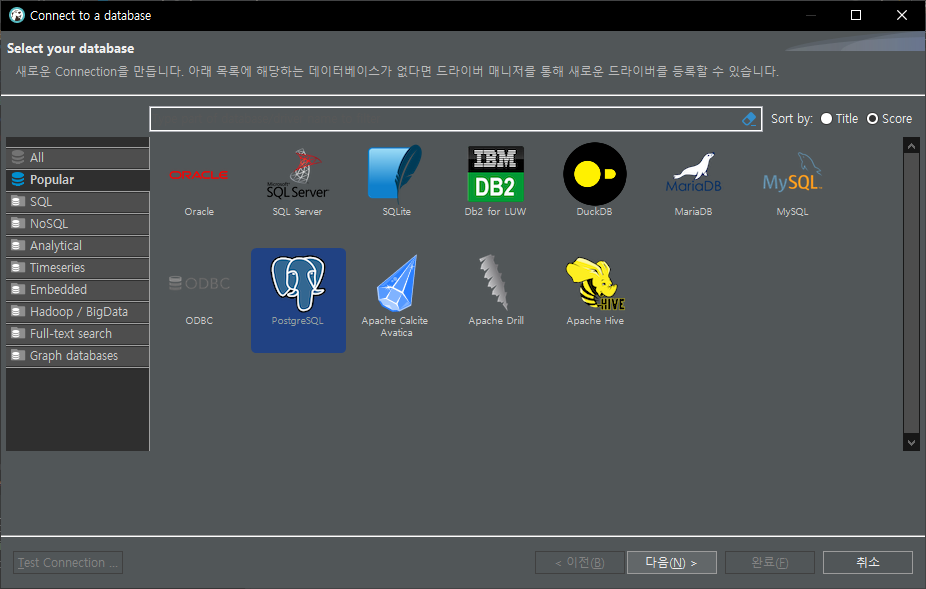
Task: Select the Embedded category
Action: point(77,289)
